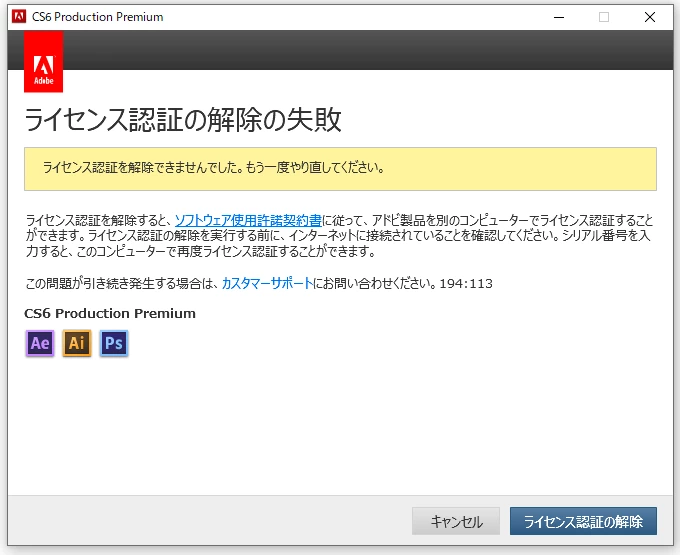Click the maximize window button
The image size is (680, 555).
(604, 17)
